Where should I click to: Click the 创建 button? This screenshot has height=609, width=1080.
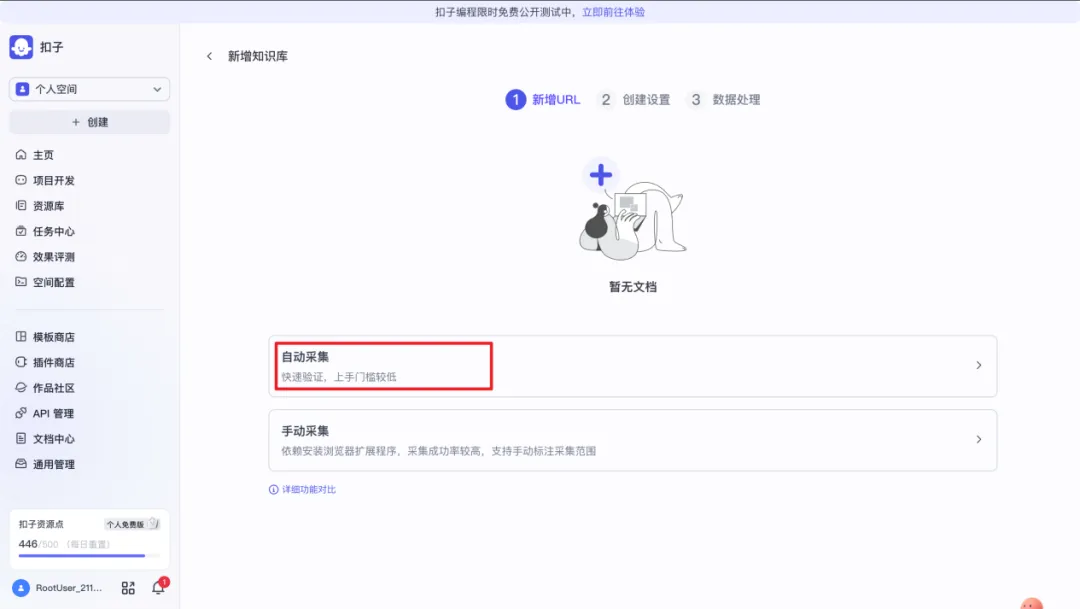90,122
